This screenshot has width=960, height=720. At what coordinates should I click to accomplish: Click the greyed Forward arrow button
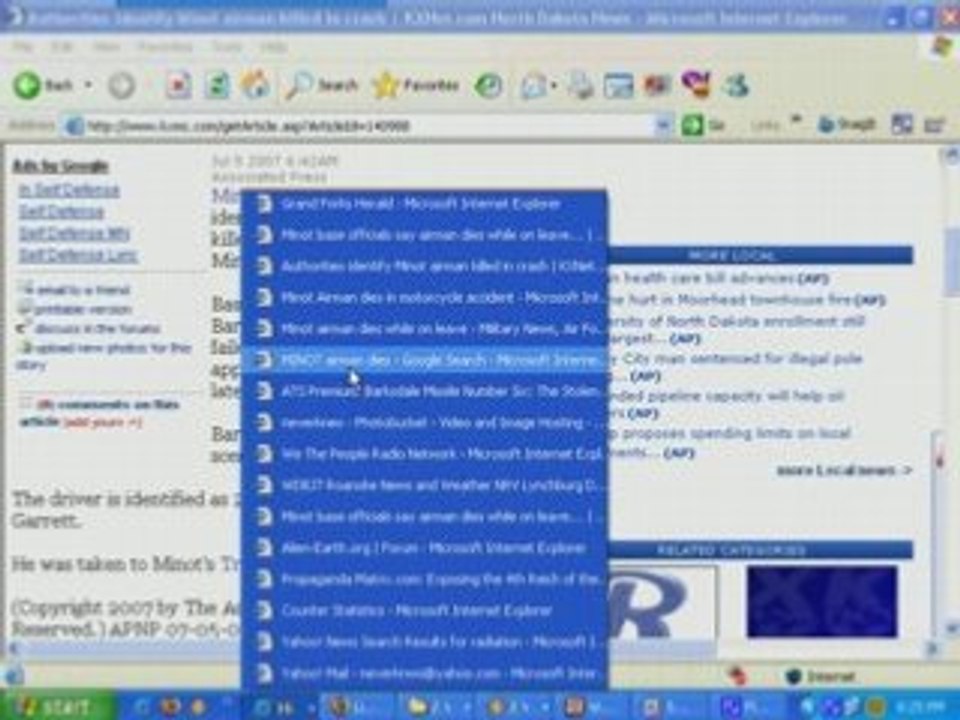tap(121, 86)
